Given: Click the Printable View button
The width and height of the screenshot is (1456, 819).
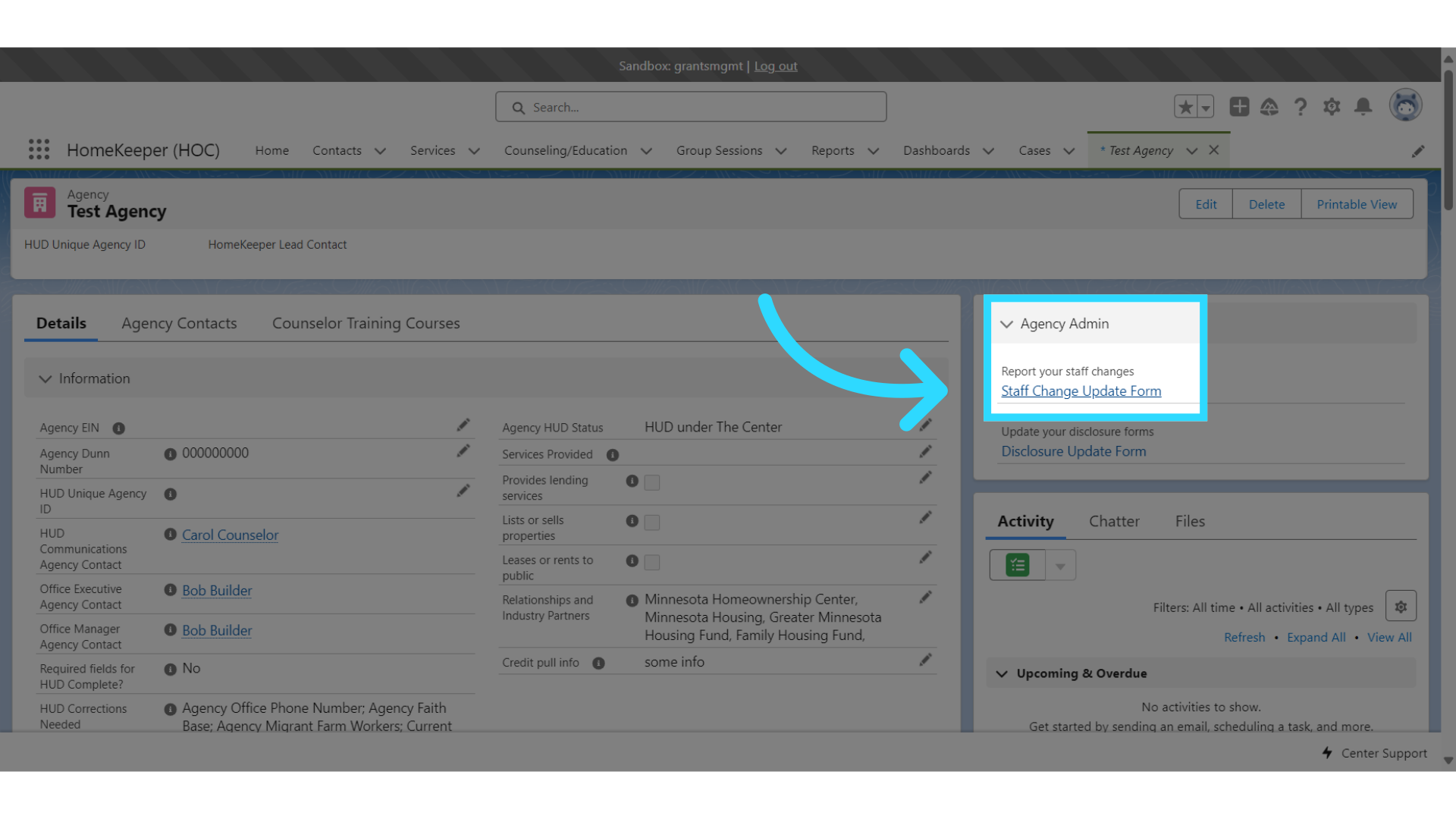Looking at the screenshot, I should [x=1356, y=204].
